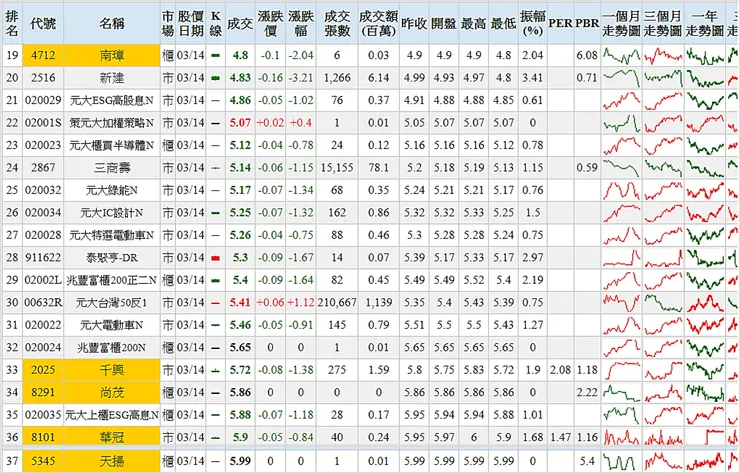
Task: Open the one-month trend chart for 南璋
Action: (x=622, y=56)
